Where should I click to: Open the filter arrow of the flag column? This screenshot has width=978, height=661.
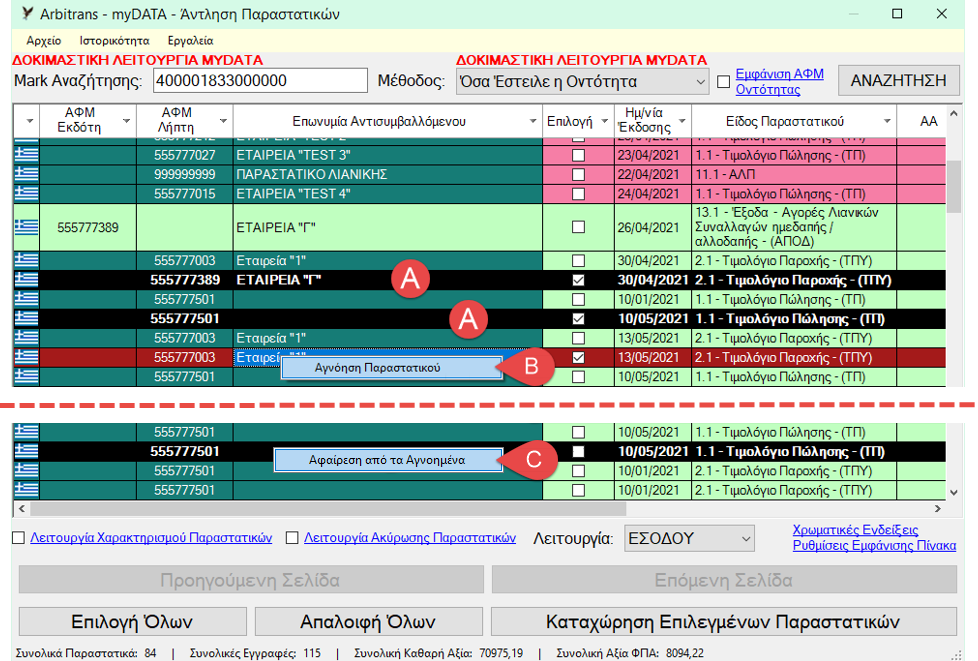tap(29, 121)
